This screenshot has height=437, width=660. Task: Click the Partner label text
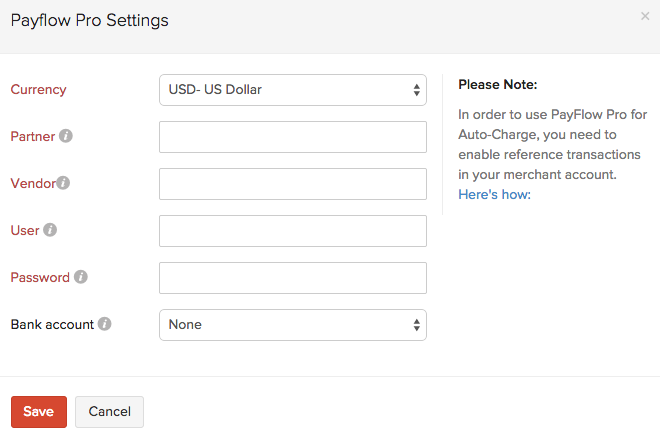pos(32,136)
